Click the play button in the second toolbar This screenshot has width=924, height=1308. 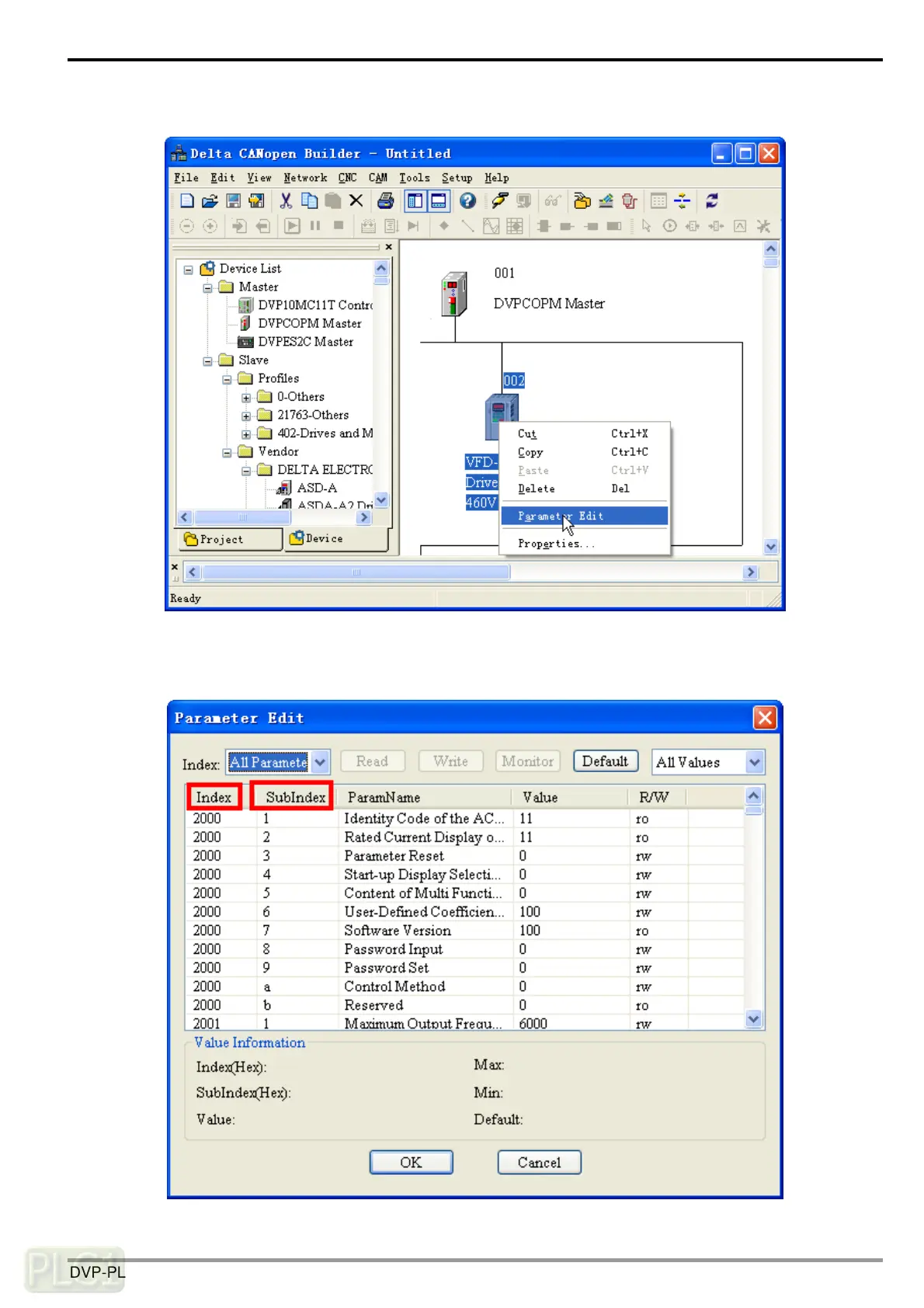292,226
